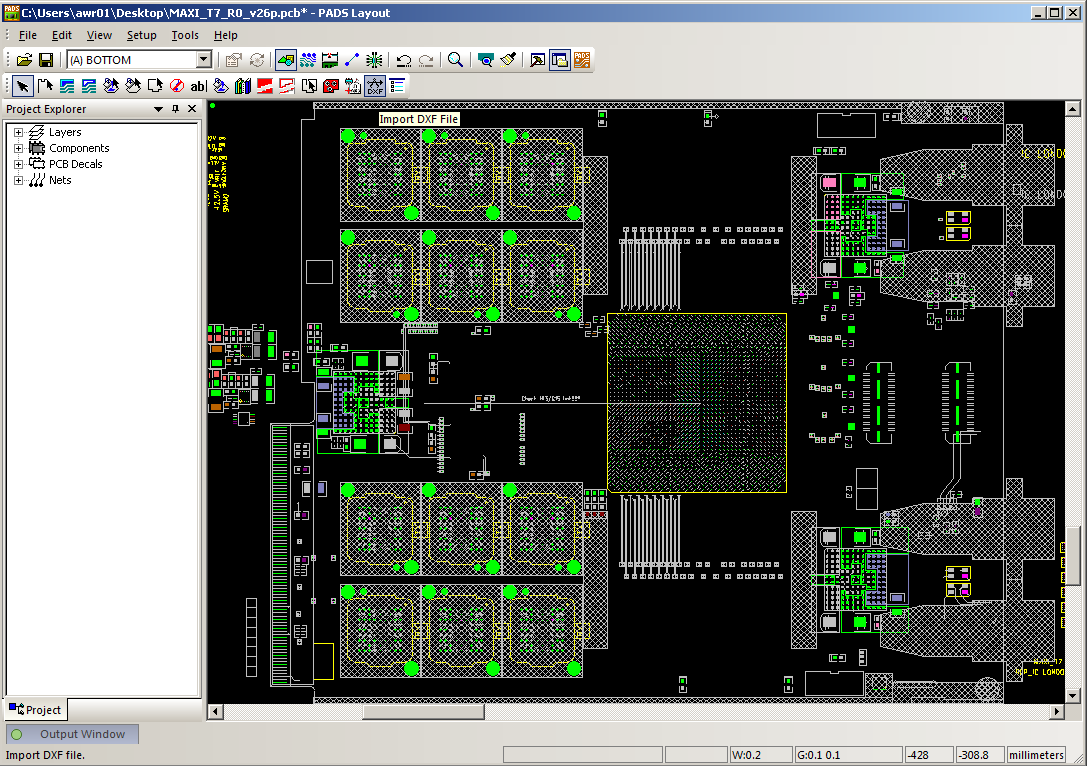Toggle the Drafting Toolbar button
Screen dimensions: 1087x766
(286, 60)
